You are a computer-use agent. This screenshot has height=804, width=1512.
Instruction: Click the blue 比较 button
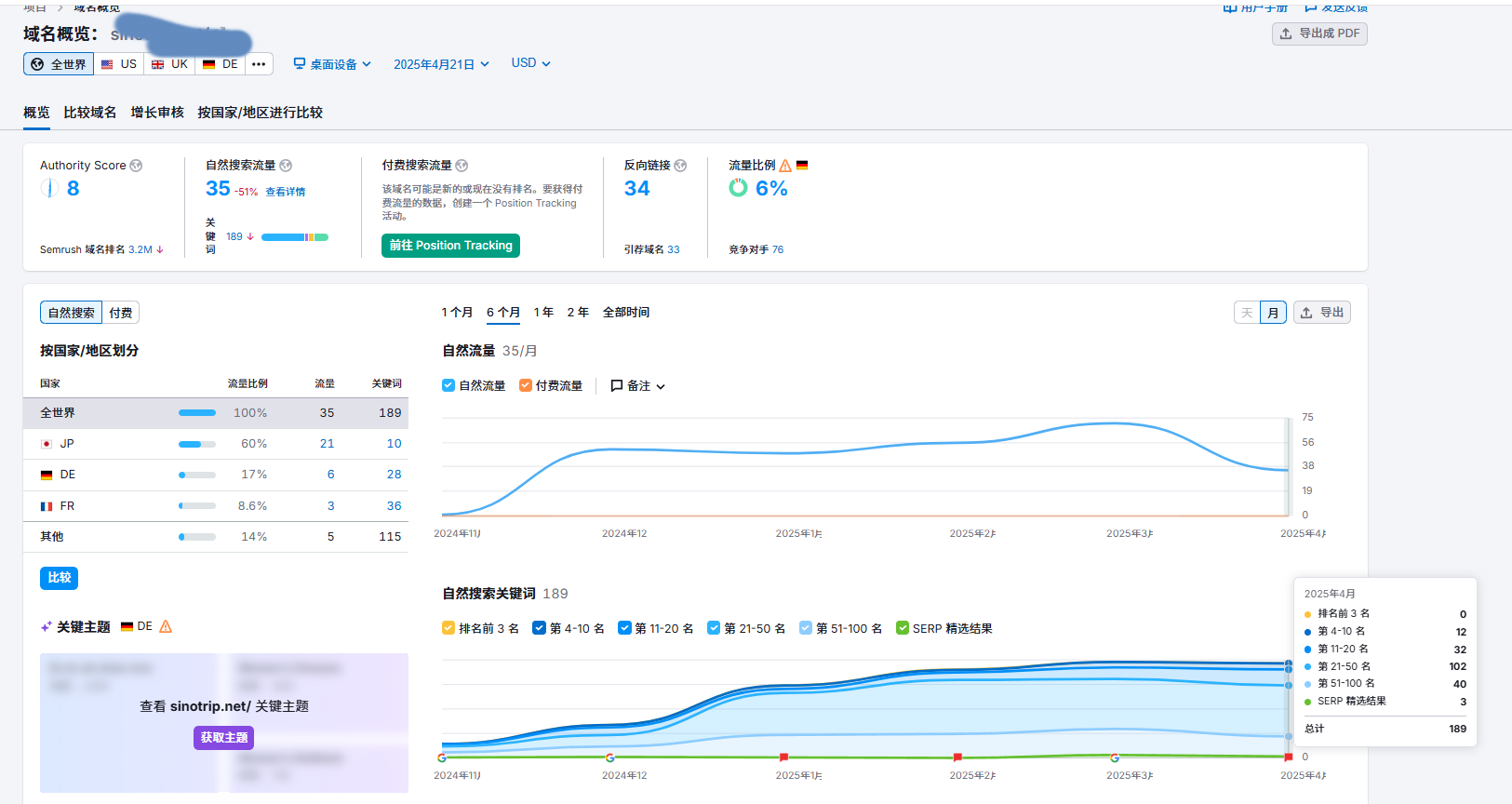(59, 578)
